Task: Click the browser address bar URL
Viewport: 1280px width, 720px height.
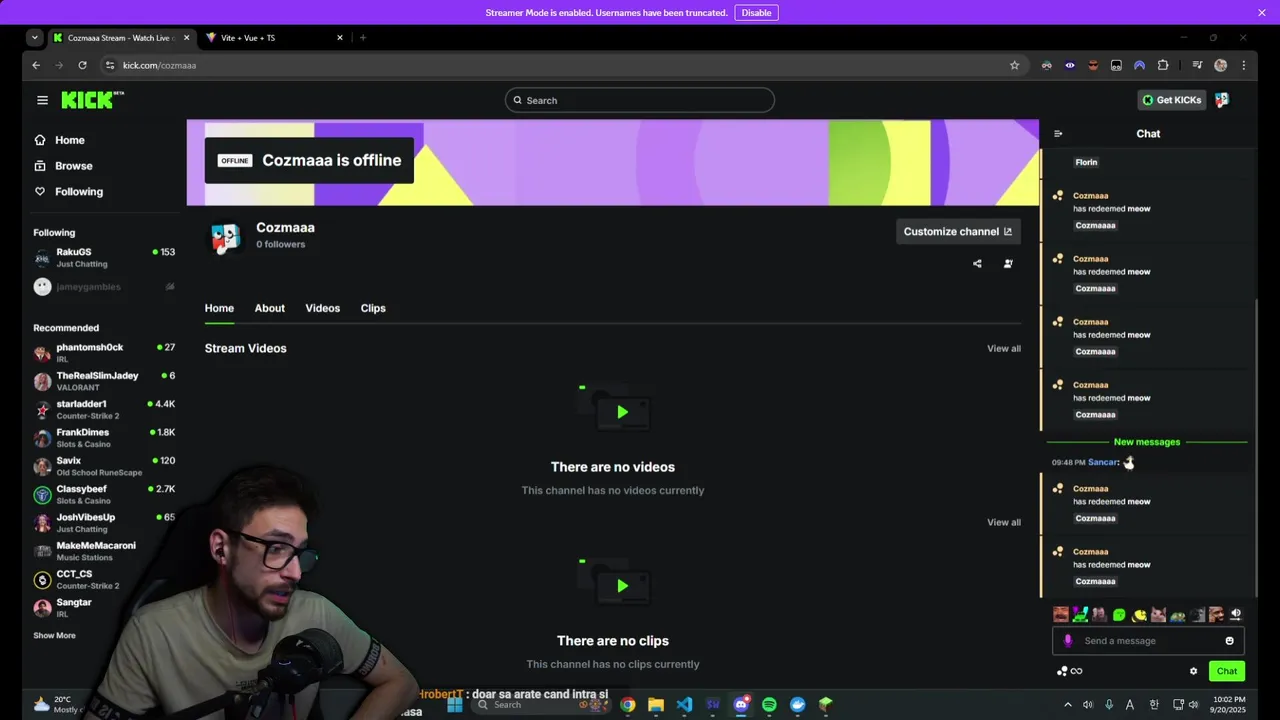Action: point(160,65)
